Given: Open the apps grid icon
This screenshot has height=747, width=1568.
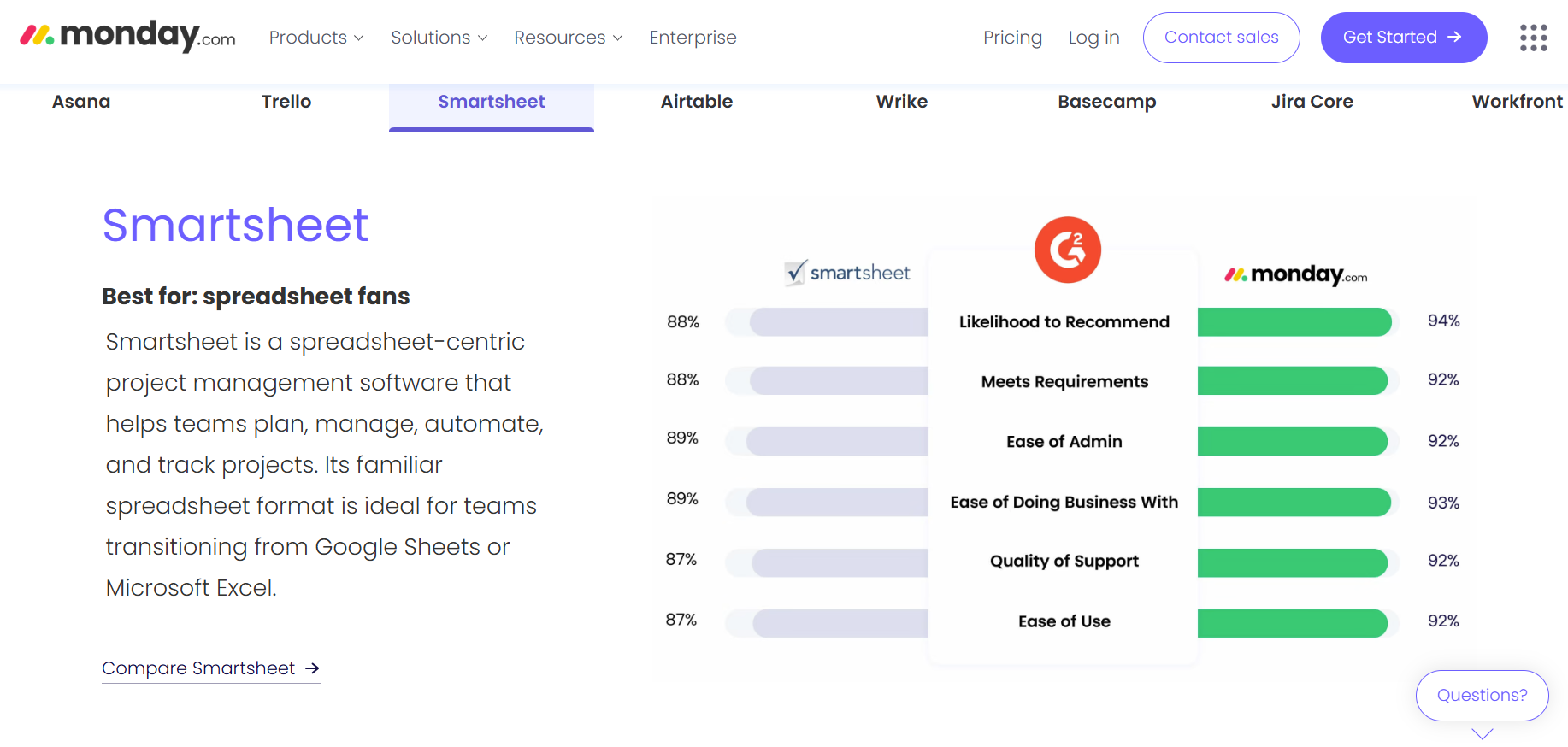Looking at the screenshot, I should (1533, 38).
